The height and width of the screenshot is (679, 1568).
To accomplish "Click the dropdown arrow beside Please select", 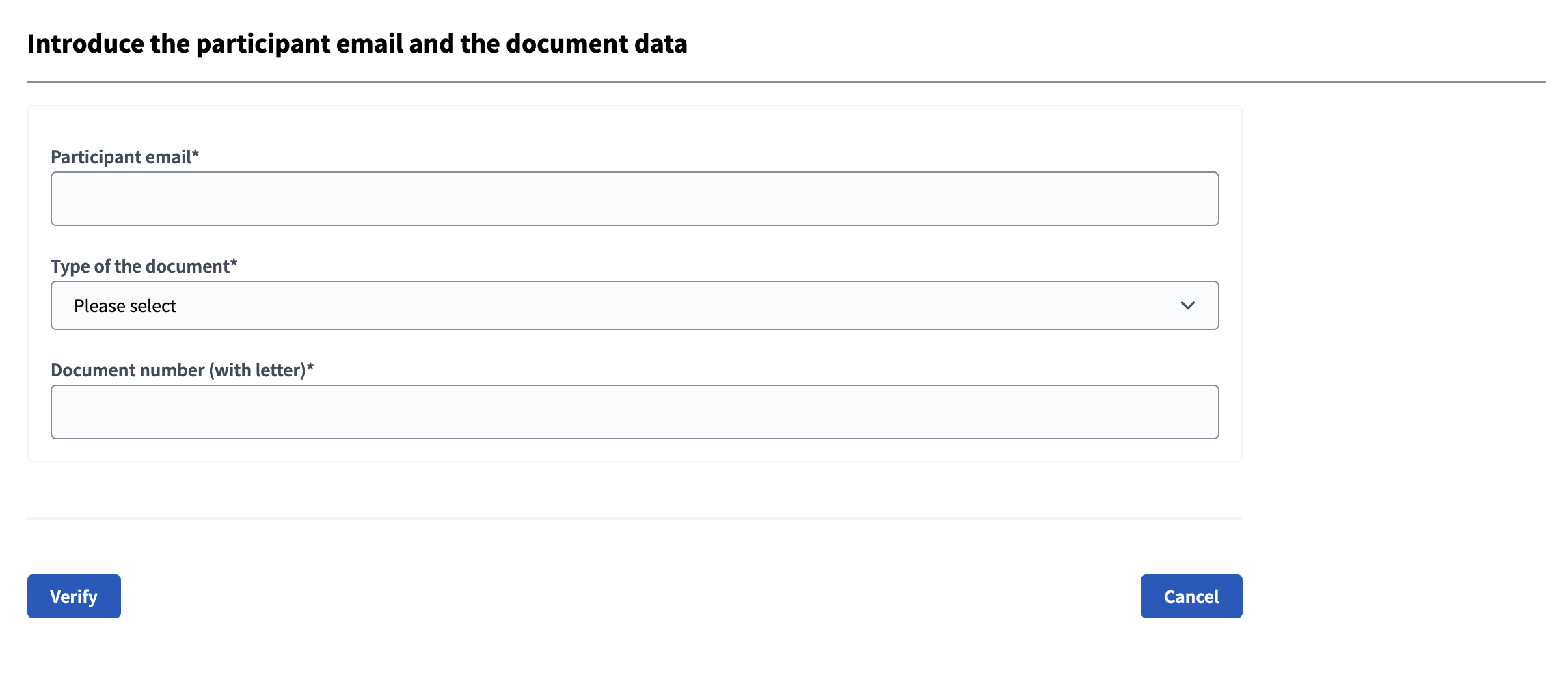I will pos(1187,305).
